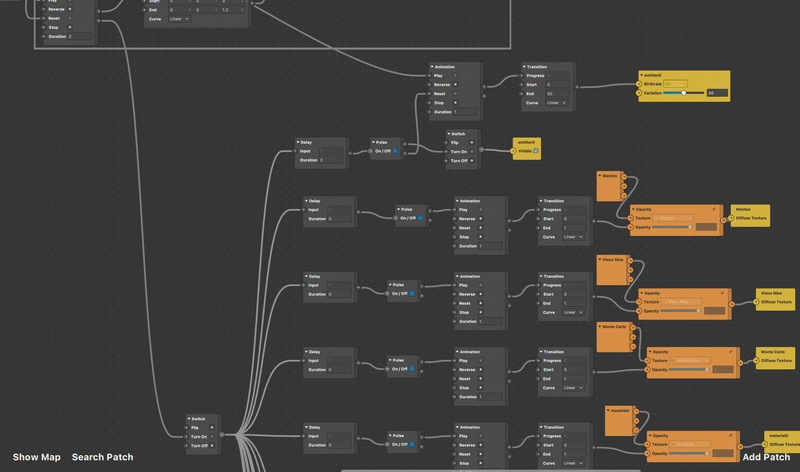Click the Menton Diffuse Texture input port

click(x=732, y=218)
